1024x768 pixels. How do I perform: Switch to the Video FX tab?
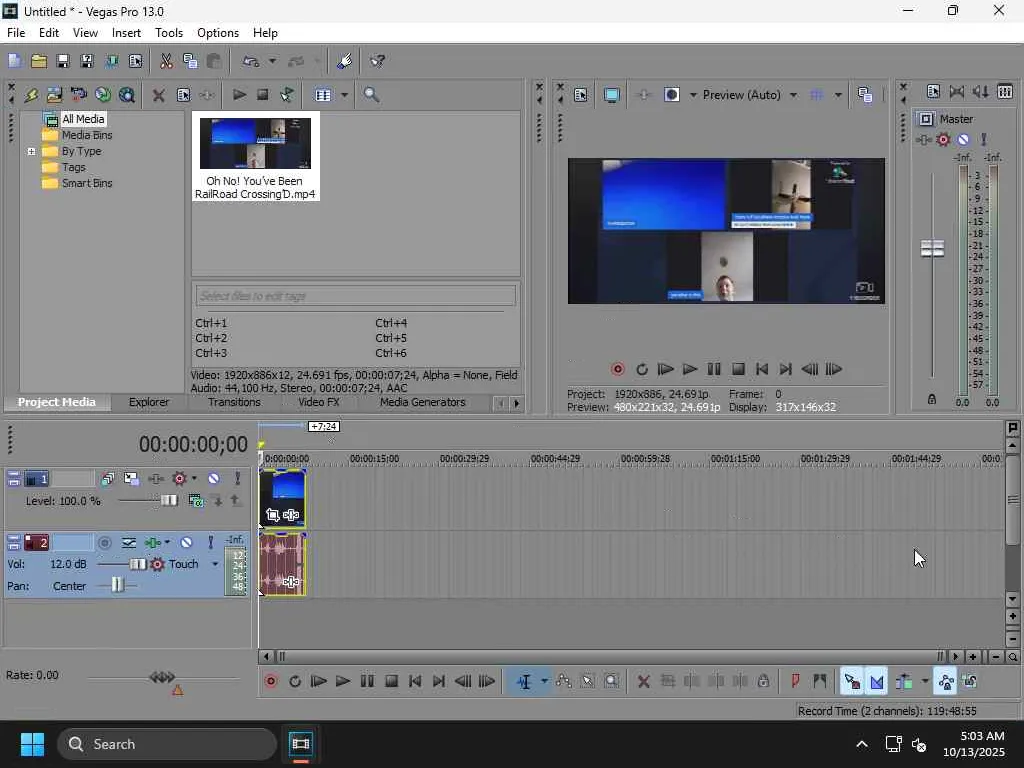(319, 402)
